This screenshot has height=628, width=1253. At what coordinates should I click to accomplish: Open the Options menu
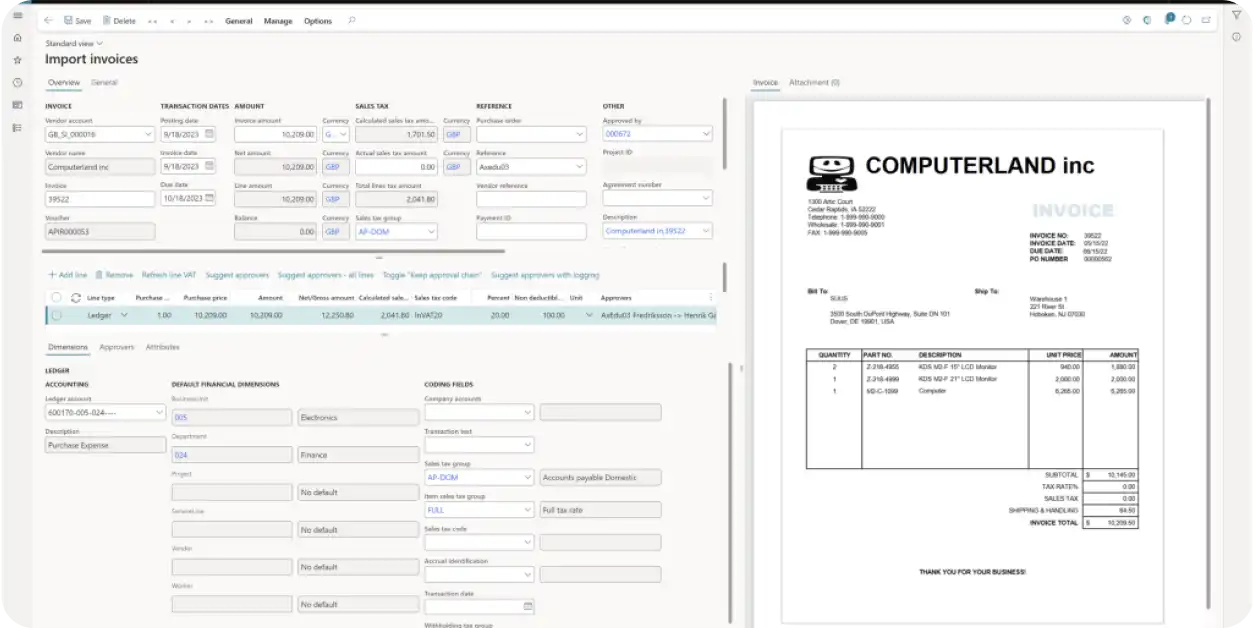pos(318,20)
